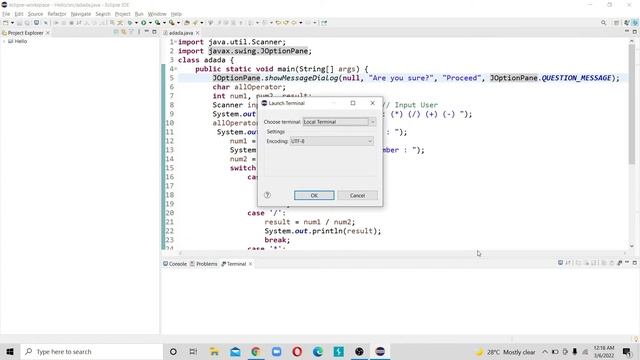The image size is (640, 360).
Task: Click the Task View taskbar icon
Action: [193, 351]
